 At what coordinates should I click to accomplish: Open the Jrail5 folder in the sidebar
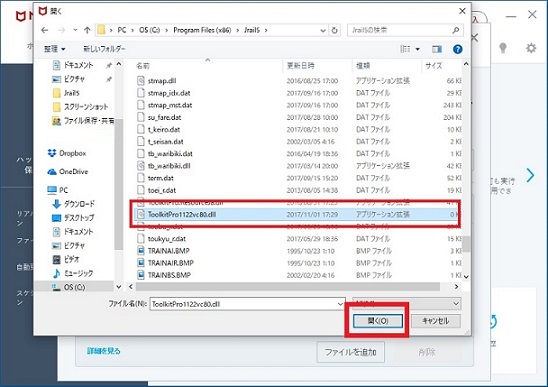71,93
